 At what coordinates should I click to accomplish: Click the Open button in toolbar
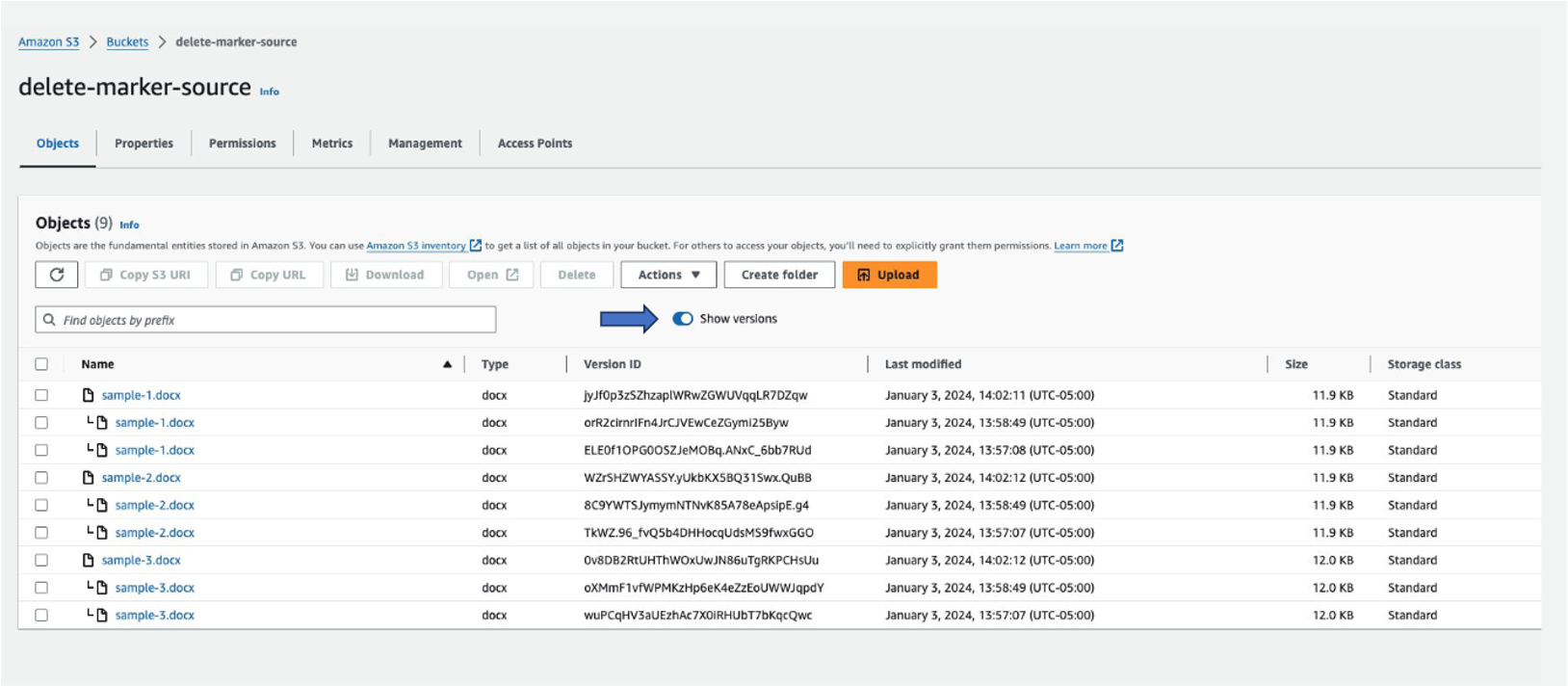coord(491,275)
